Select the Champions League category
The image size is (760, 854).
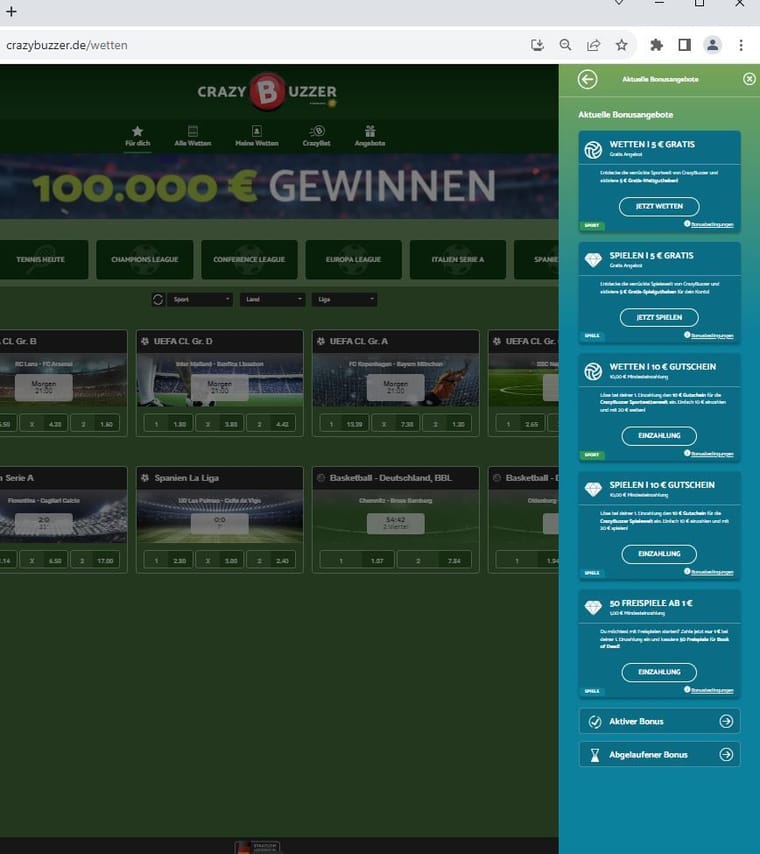coord(145,260)
